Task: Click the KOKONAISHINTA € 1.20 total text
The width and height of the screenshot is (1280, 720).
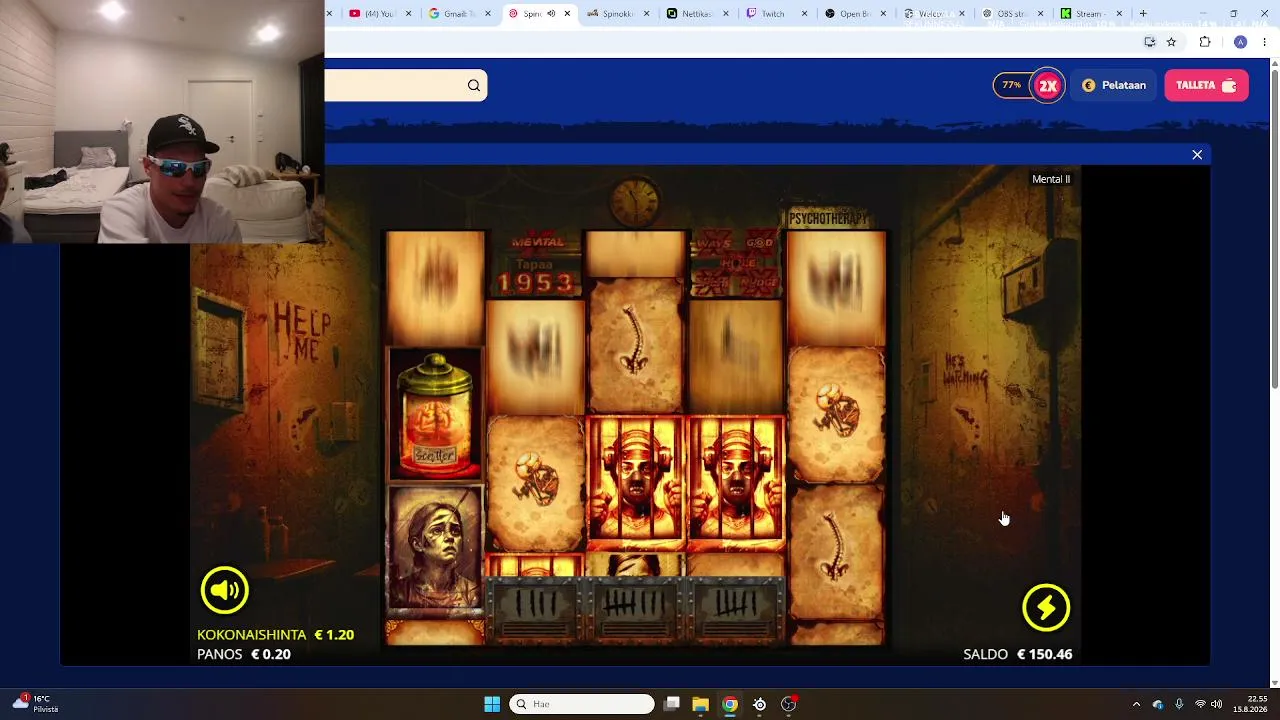Action: pyautogui.click(x=275, y=635)
